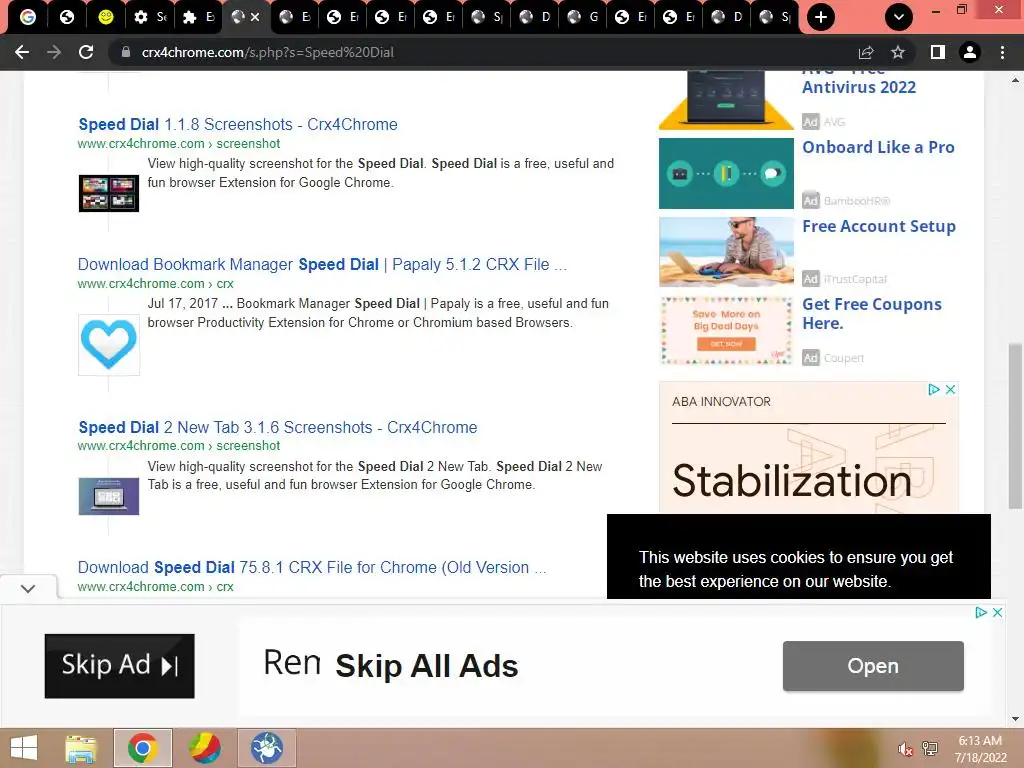The height and width of the screenshot is (768, 1024).
Task: Bookmark this page with the star icon
Action: (898, 52)
